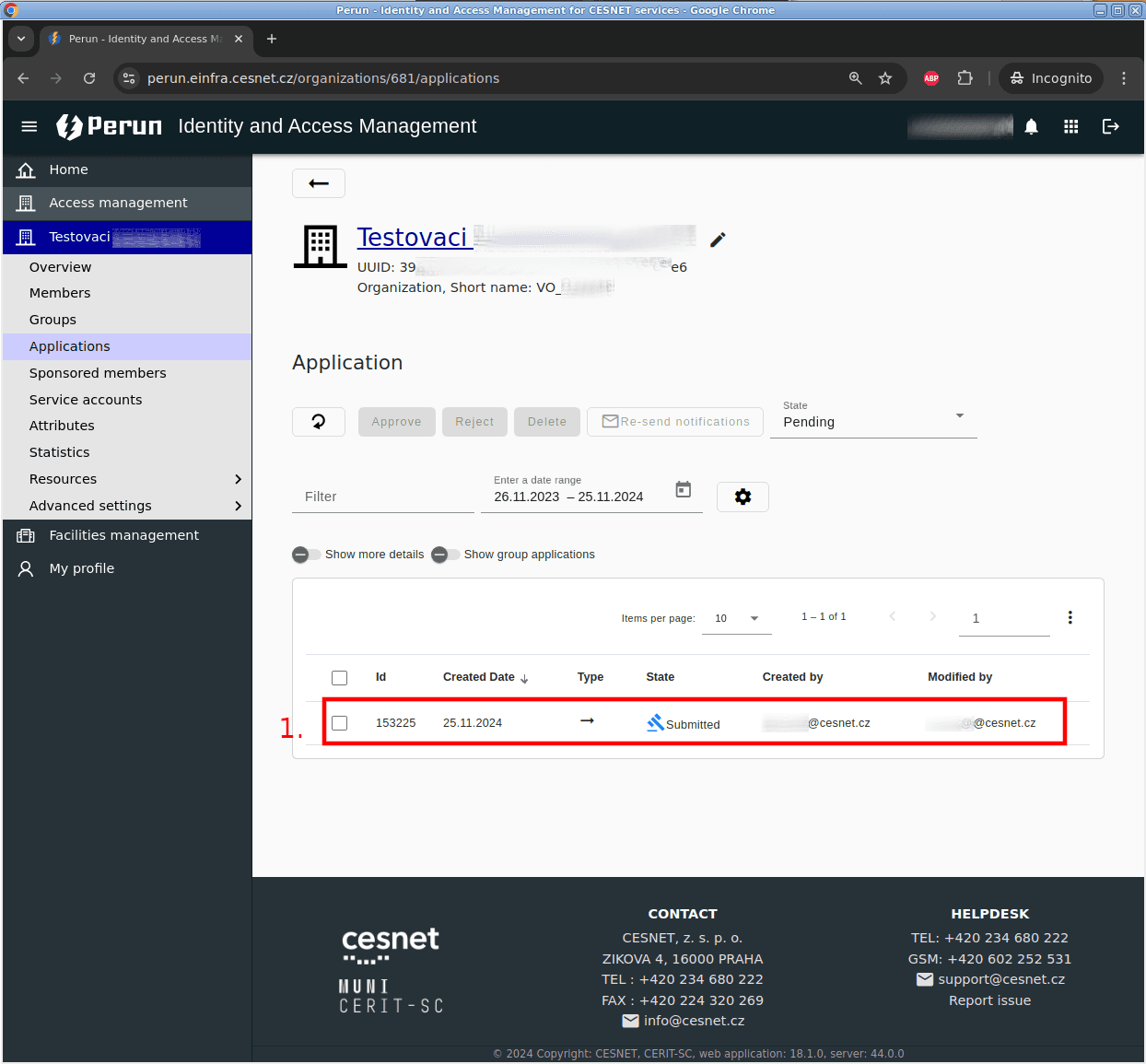Select all applications with header checkbox
1146x1064 pixels.
(x=339, y=678)
